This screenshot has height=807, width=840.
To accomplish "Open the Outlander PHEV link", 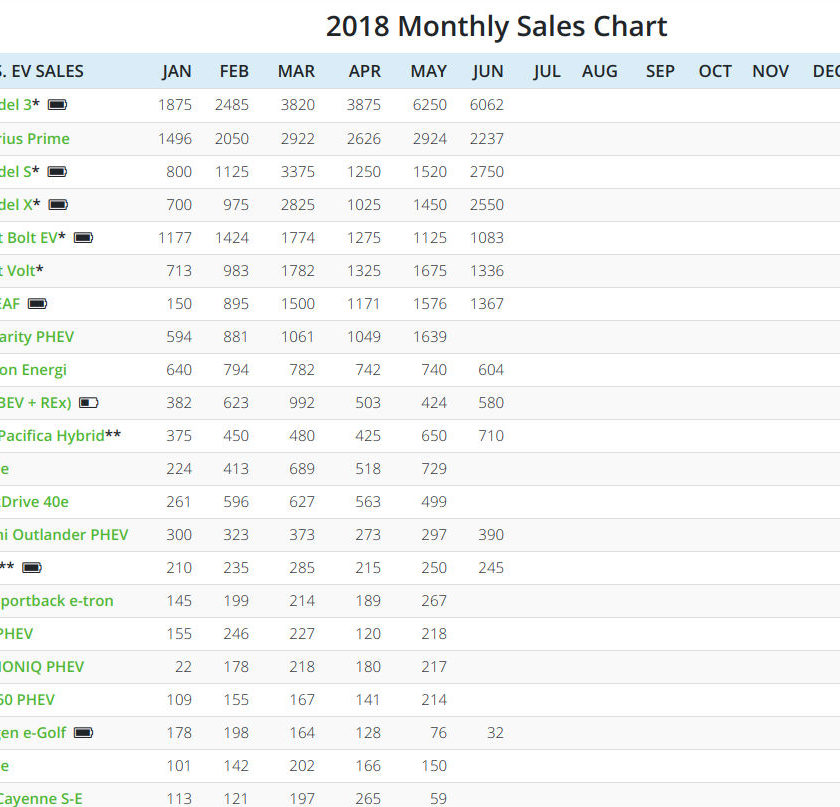I will click(64, 535).
